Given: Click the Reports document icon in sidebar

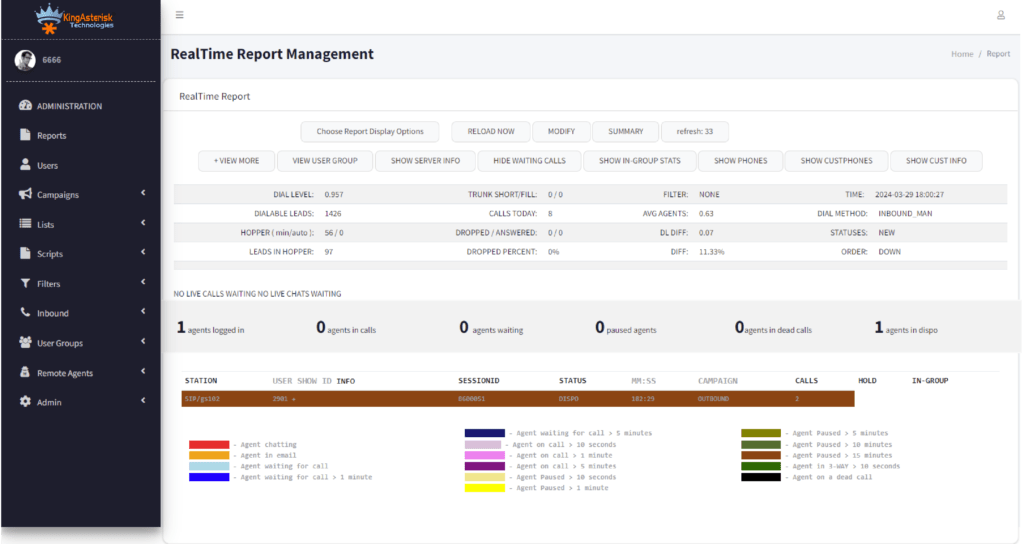Looking at the screenshot, I should click(26, 135).
